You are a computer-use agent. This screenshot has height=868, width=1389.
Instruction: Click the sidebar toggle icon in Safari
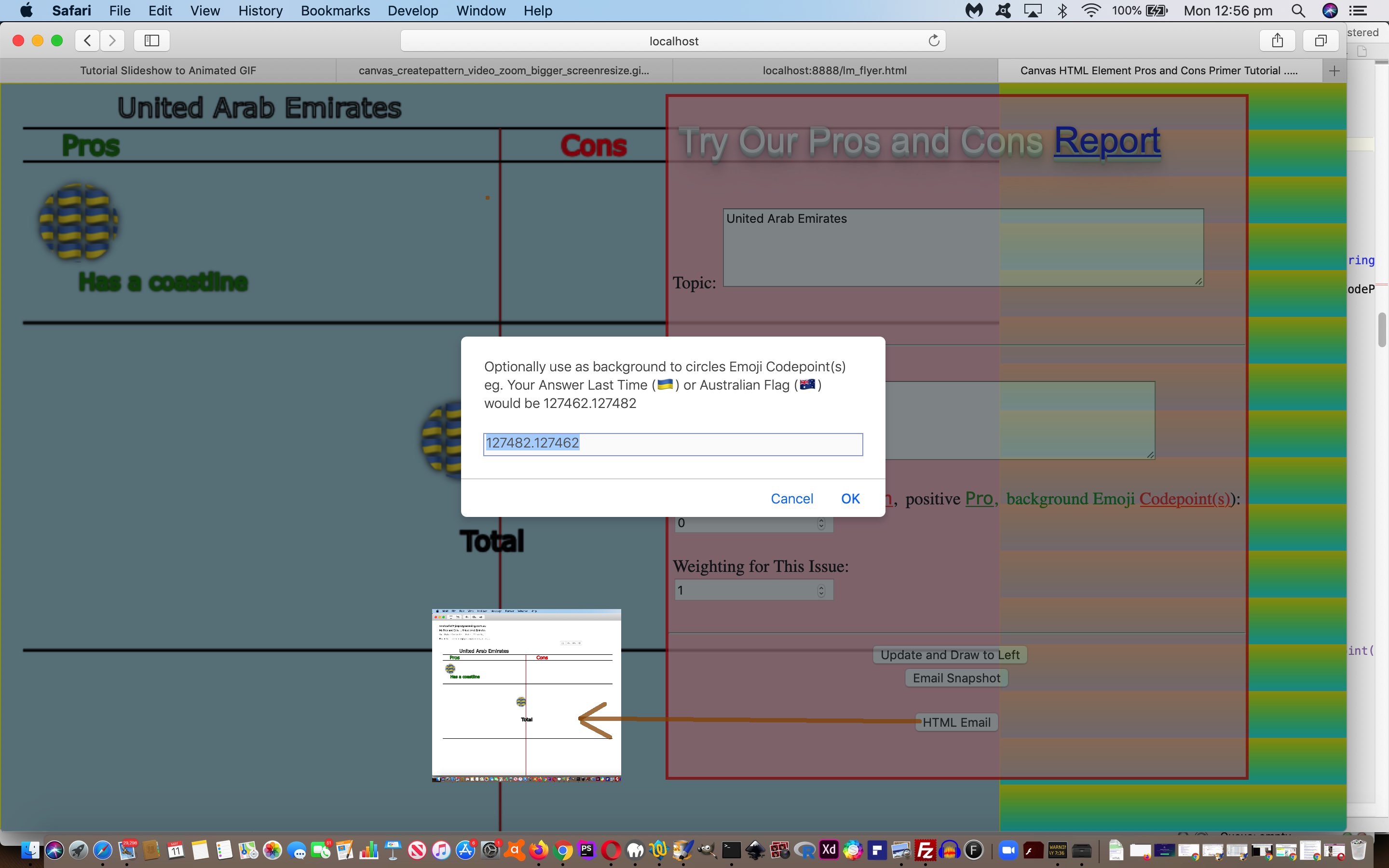tap(152, 40)
